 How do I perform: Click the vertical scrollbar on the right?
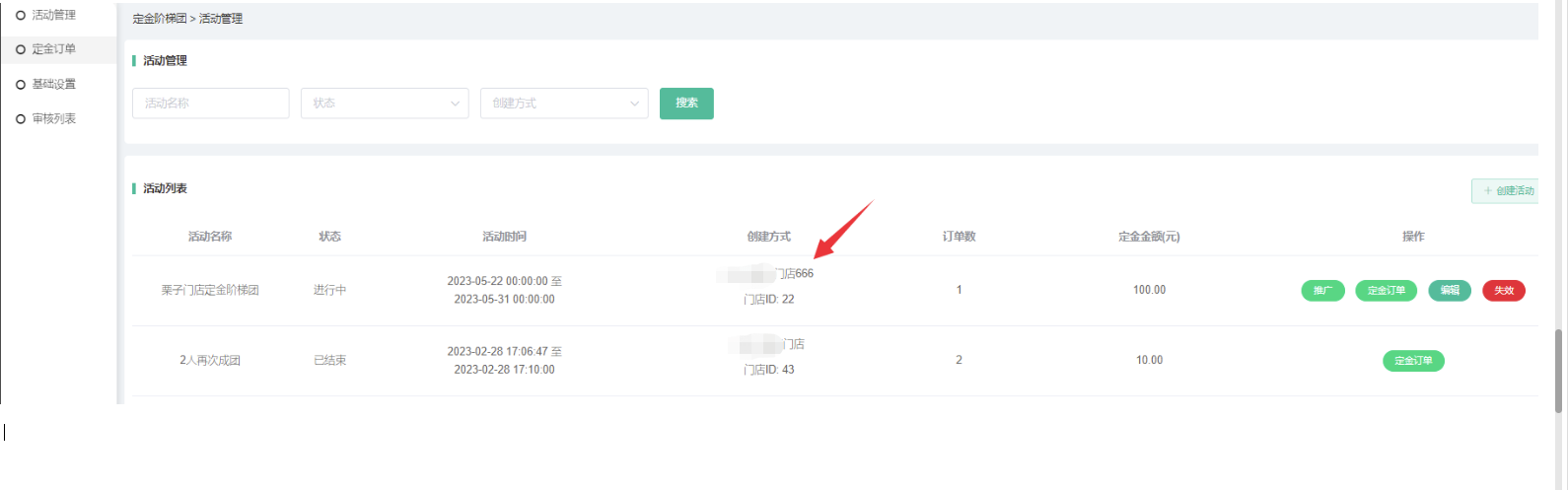click(1559, 370)
